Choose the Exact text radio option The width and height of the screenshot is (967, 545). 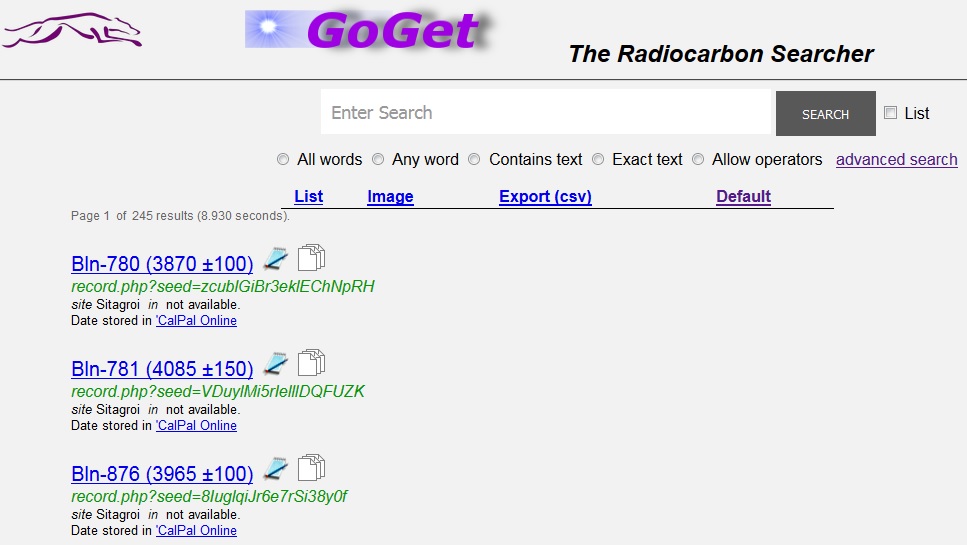(x=598, y=160)
